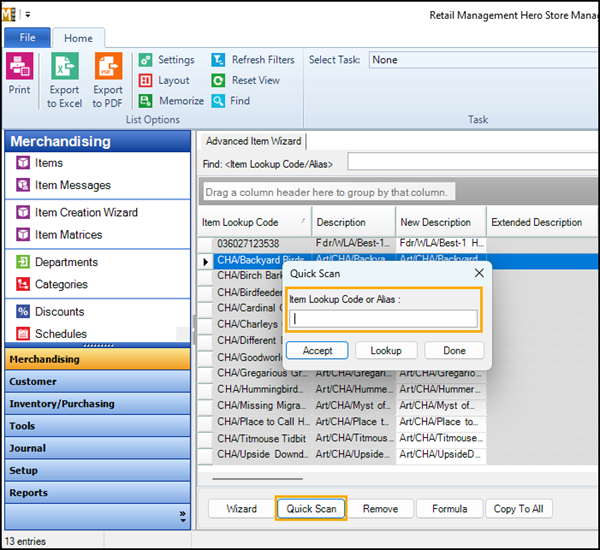Open Item Messages in sidebar

tap(63, 185)
